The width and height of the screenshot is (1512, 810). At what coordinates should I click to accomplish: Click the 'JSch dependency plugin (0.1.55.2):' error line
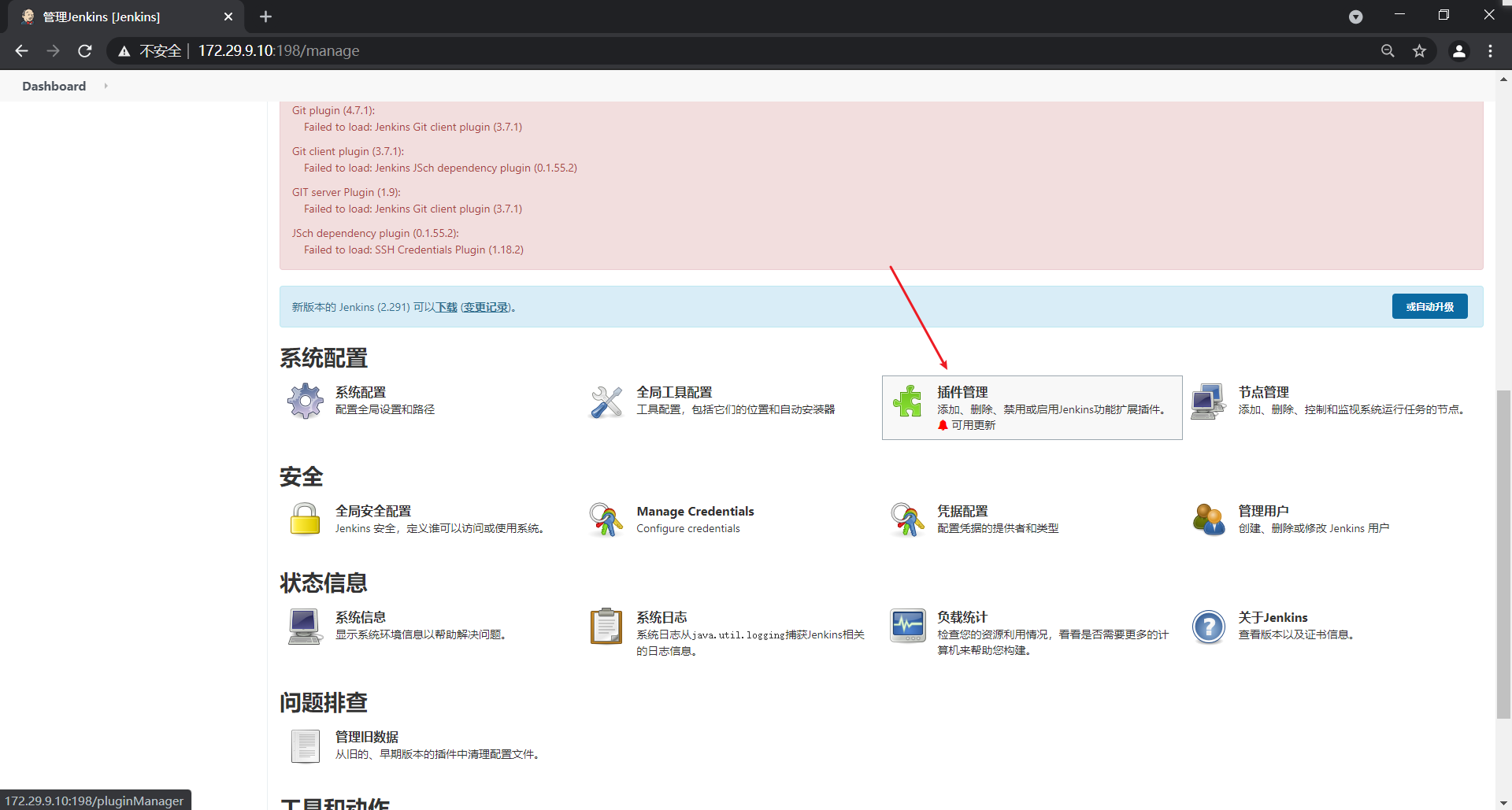click(375, 233)
